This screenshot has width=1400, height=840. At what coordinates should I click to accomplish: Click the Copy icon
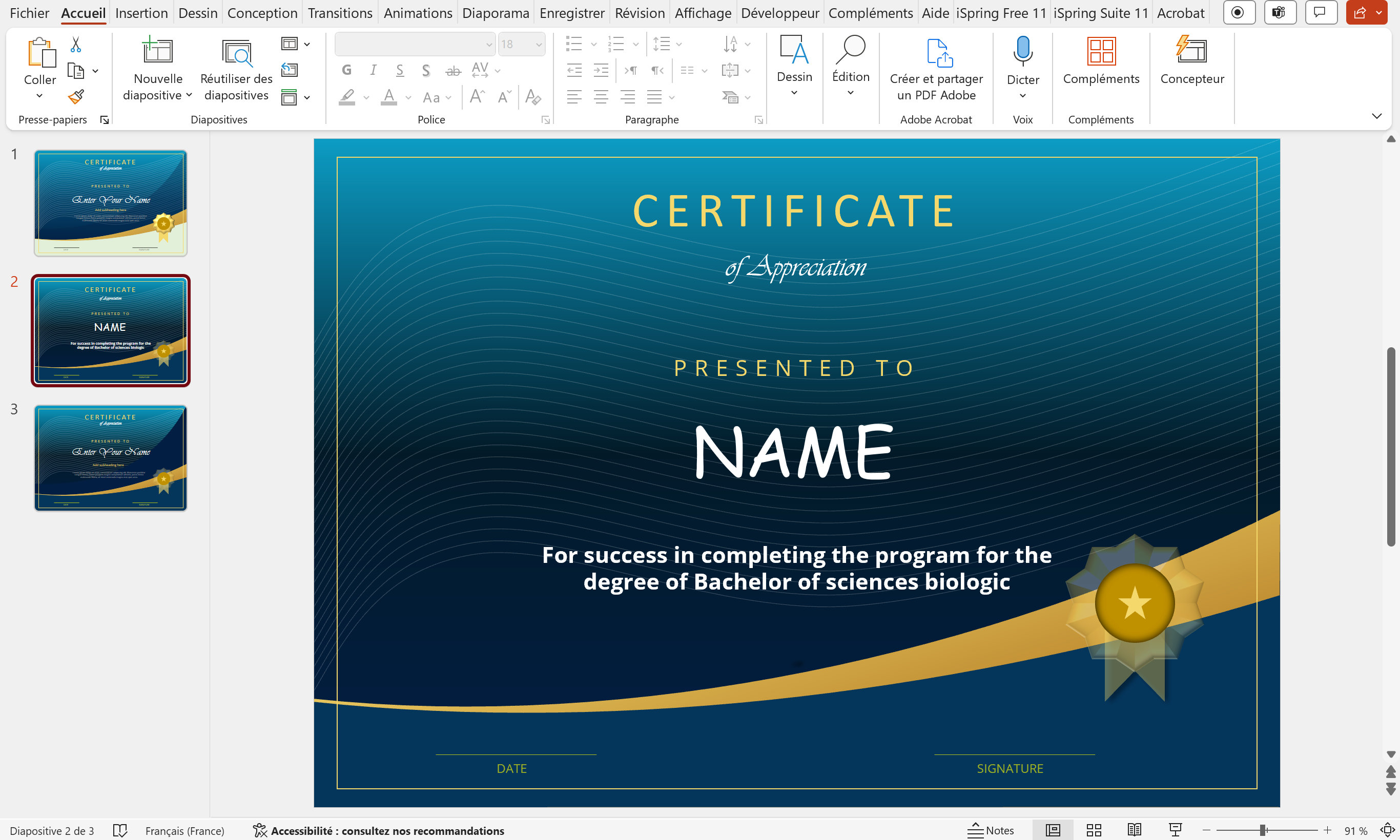75,71
